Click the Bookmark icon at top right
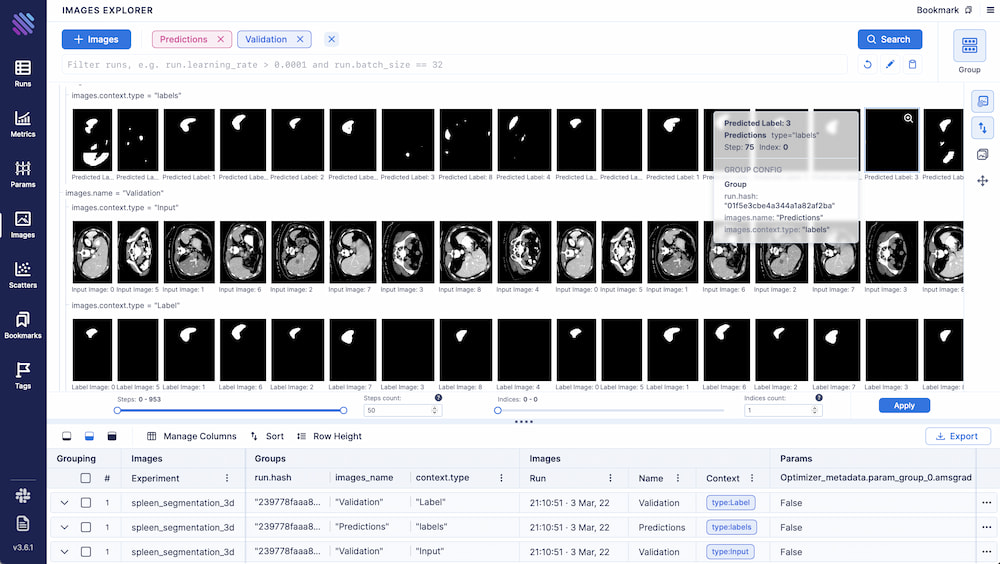Viewport: 1000px width, 564px height. click(968, 10)
